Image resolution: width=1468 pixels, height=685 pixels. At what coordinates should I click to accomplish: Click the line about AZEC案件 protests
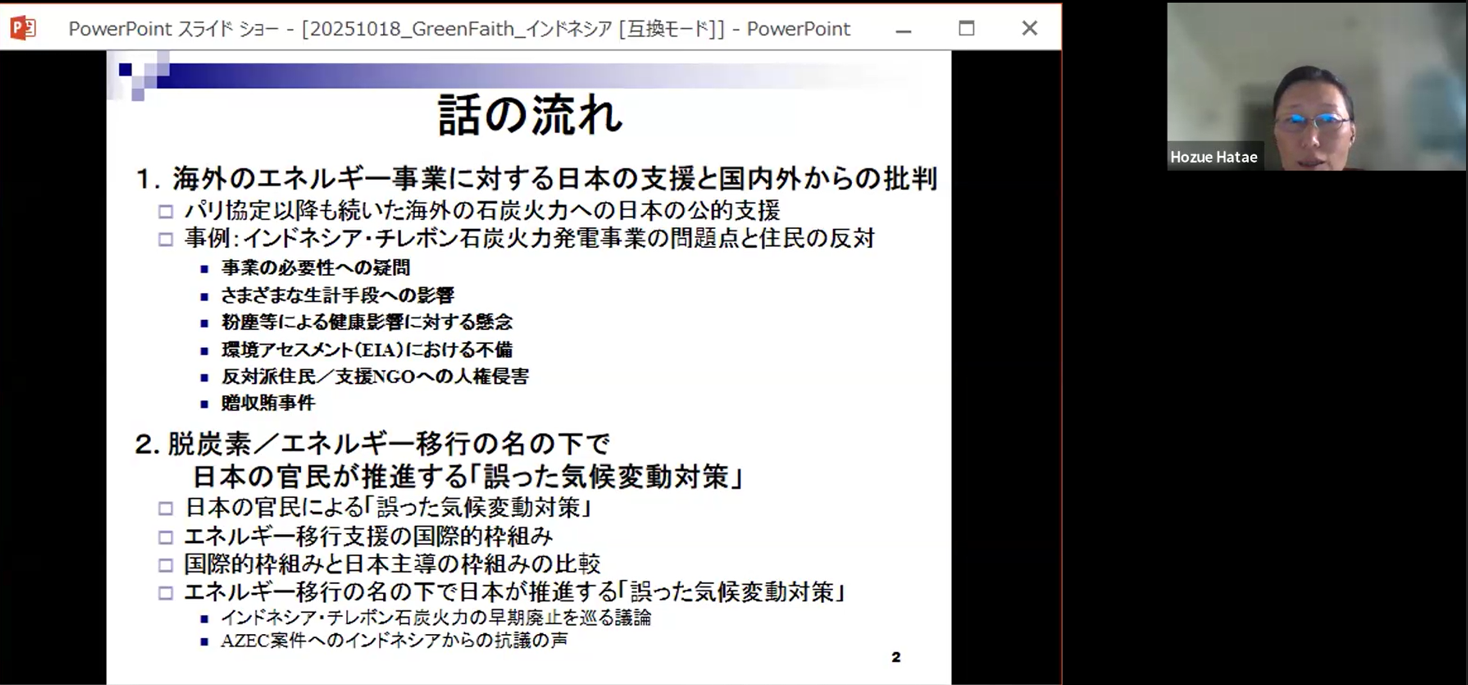393,641
